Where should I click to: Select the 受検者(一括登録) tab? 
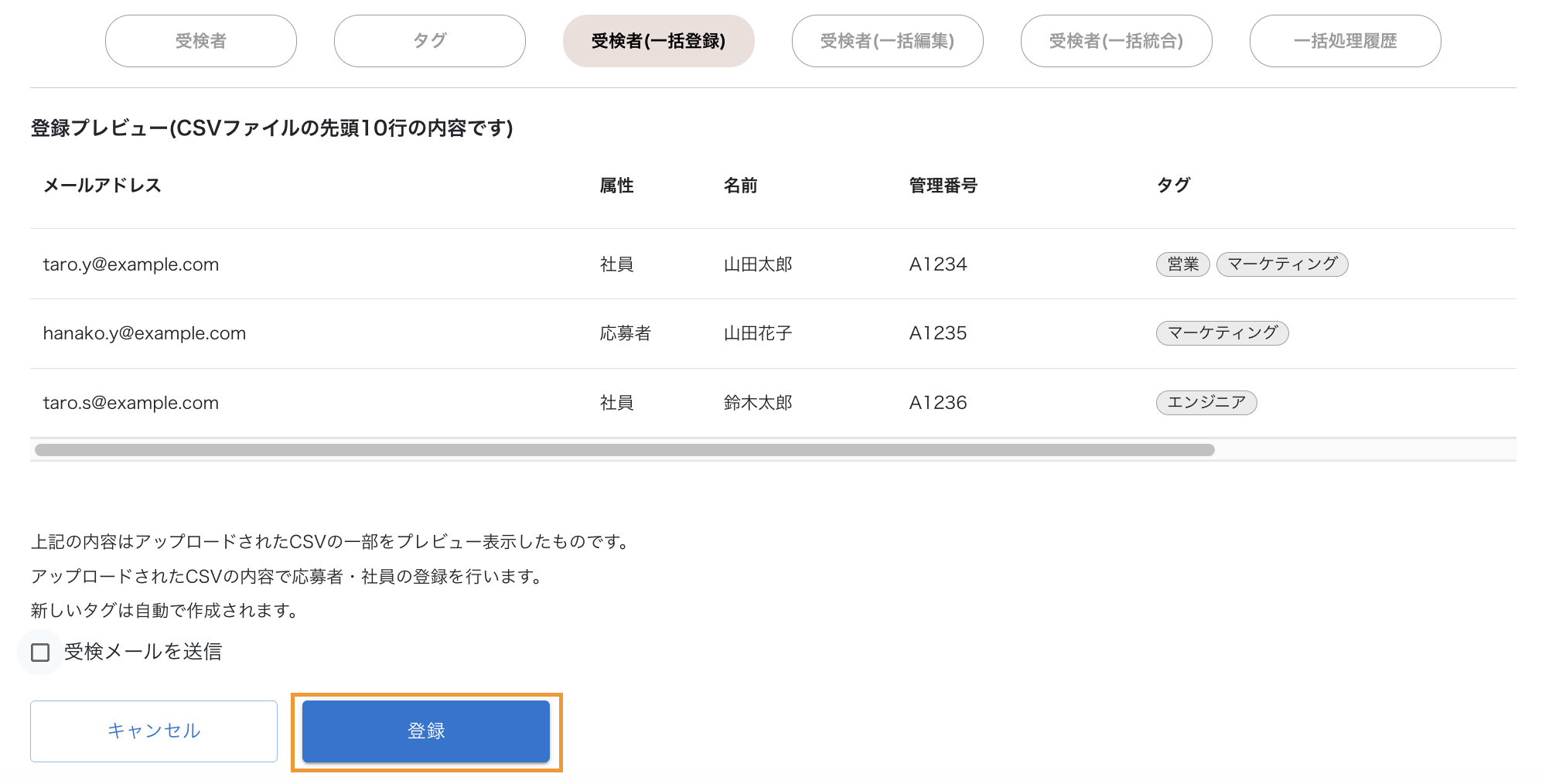tap(659, 41)
